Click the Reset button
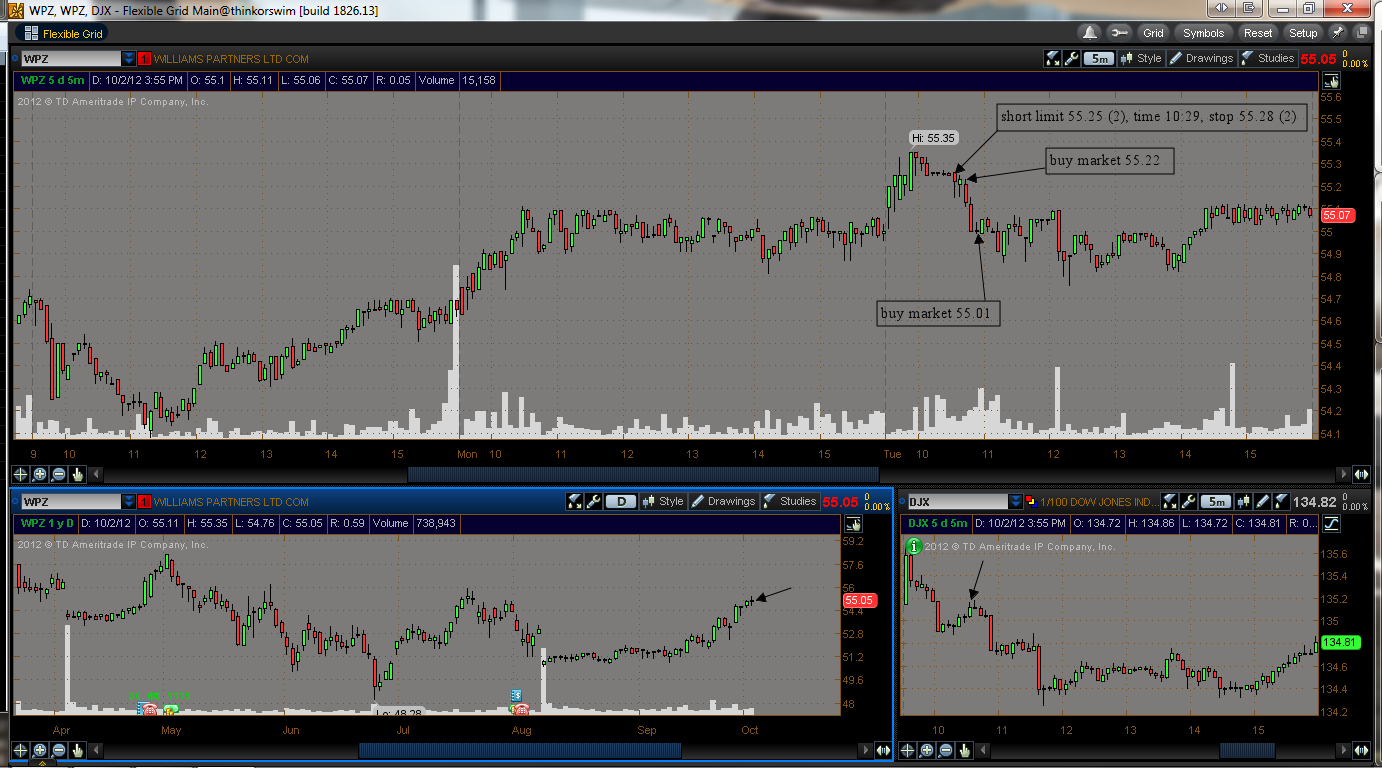 pos(1258,33)
